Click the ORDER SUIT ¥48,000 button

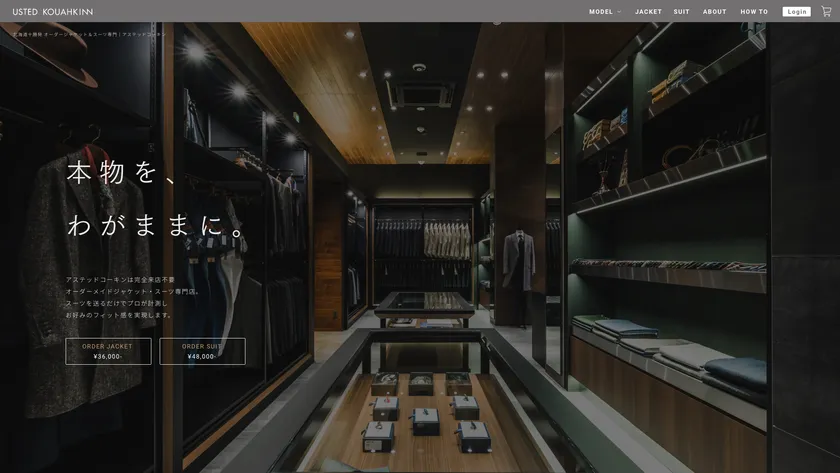click(202, 351)
